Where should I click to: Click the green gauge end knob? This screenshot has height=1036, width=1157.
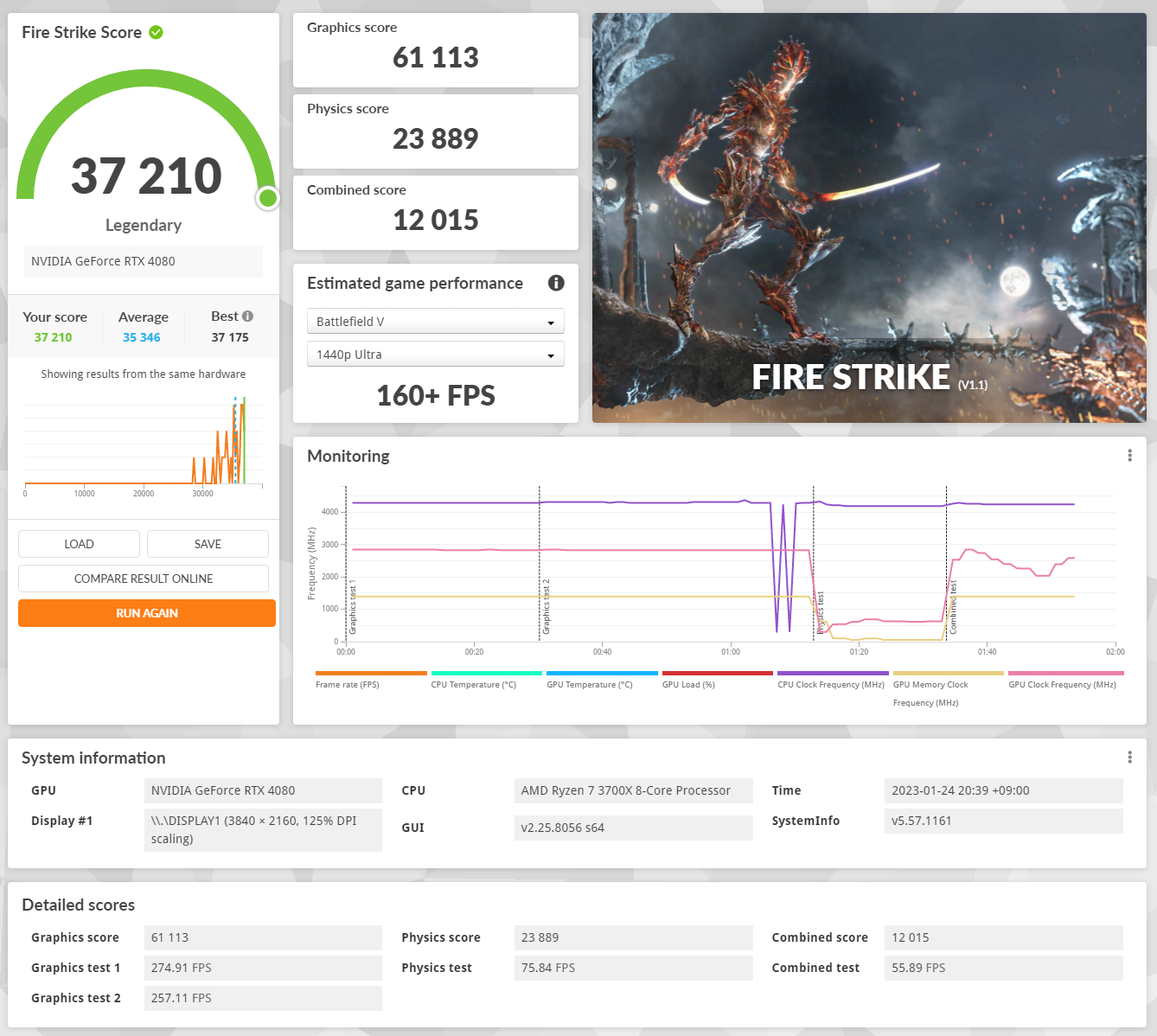pos(268,198)
